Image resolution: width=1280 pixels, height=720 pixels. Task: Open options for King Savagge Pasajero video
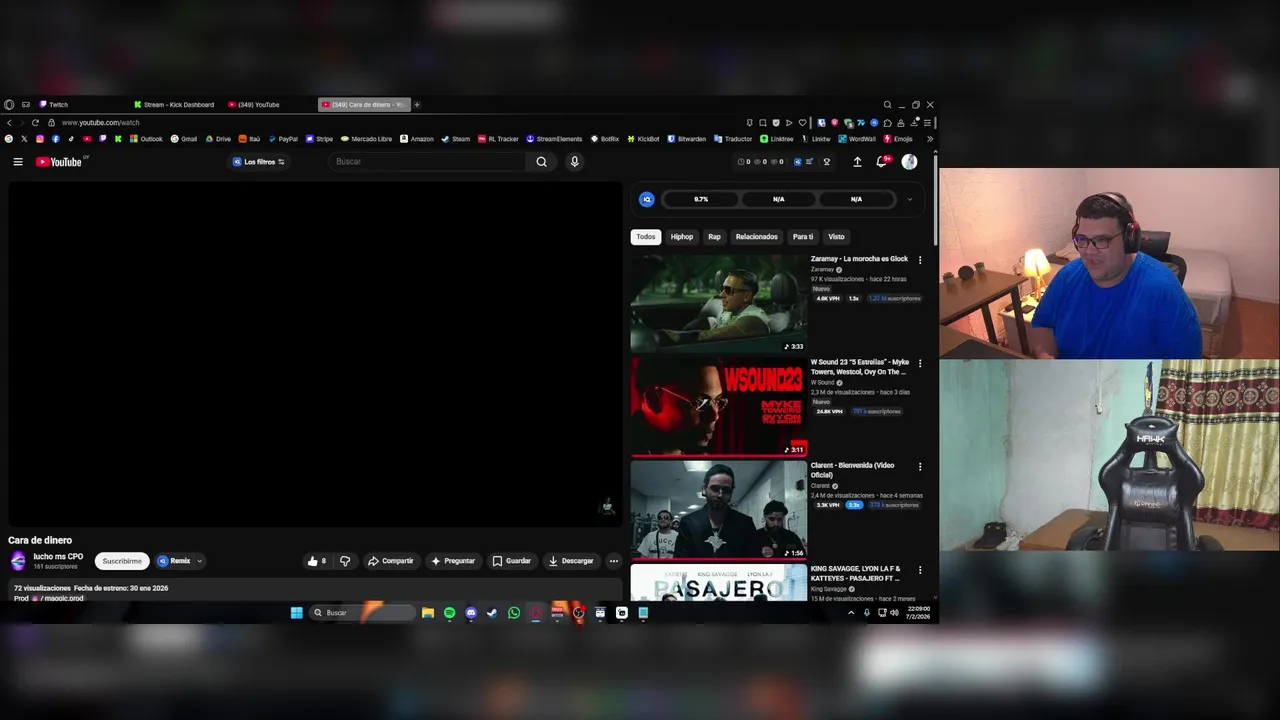(920, 570)
